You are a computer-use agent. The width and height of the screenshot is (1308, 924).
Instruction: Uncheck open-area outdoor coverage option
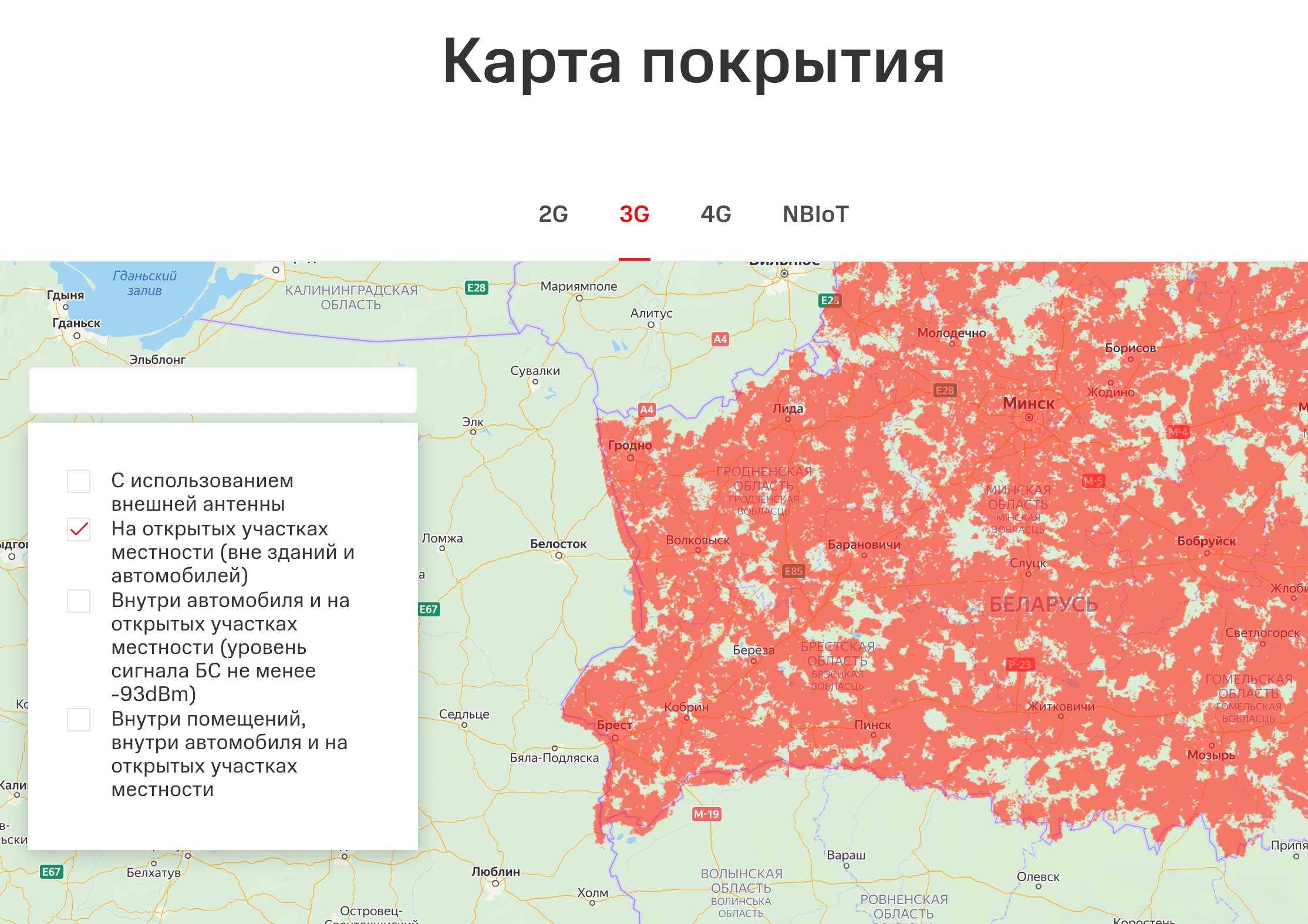tap(79, 530)
